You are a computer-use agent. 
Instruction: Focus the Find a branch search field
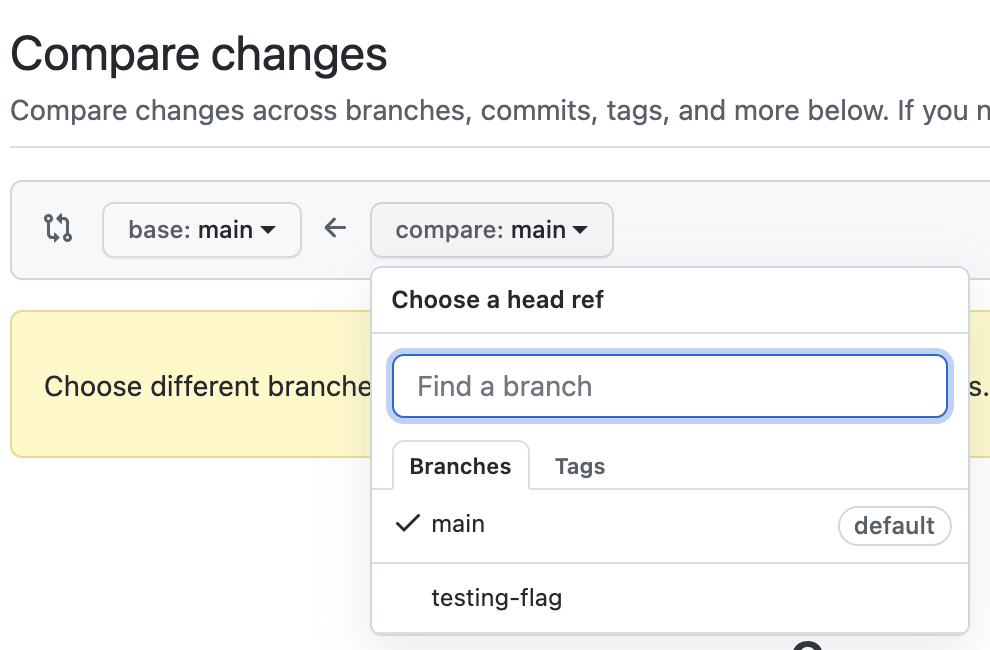[x=669, y=386]
